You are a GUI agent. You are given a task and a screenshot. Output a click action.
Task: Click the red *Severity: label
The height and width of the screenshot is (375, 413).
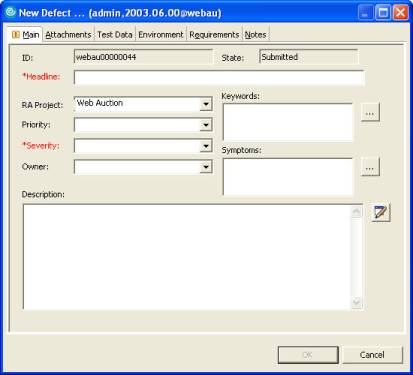tap(41, 146)
